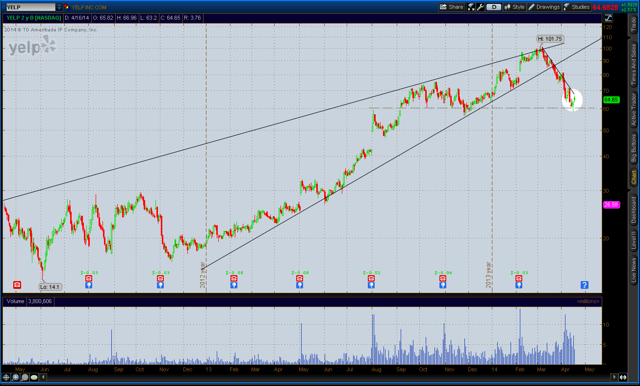Click the scroll right arrow at the bottom right

pyautogui.click(x=614, y=377)
